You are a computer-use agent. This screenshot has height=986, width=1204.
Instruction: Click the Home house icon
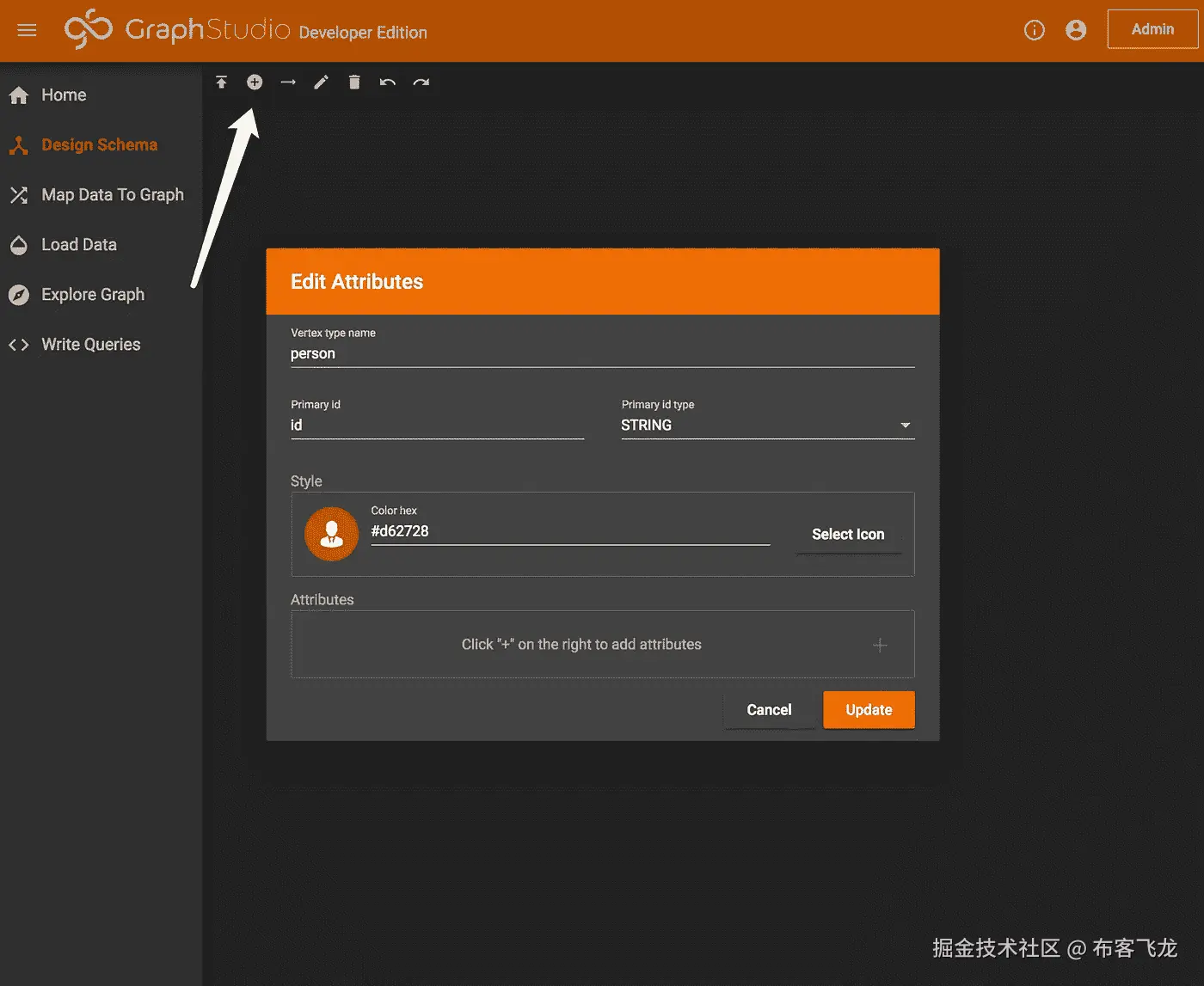19,95
